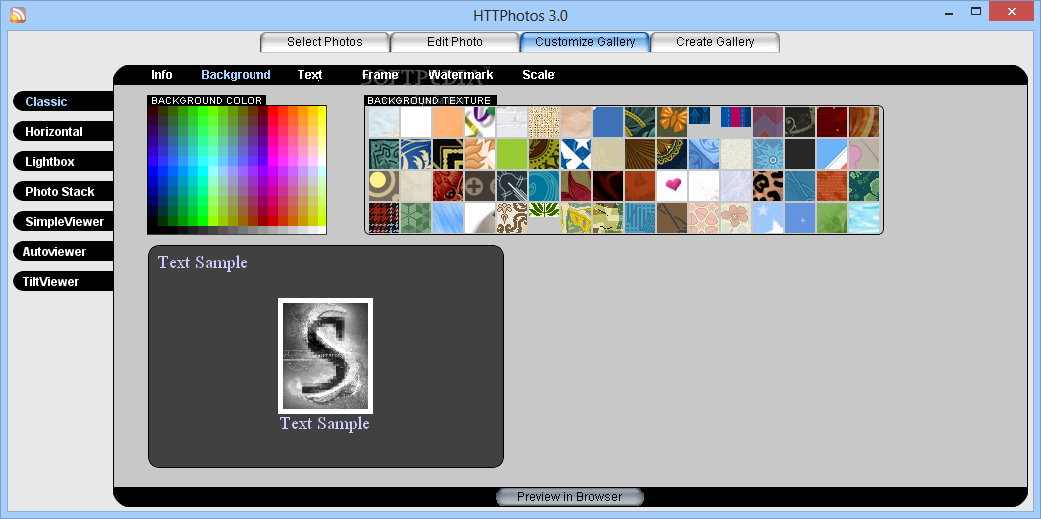Choose the Horizontal gallery style

(63, 131)
